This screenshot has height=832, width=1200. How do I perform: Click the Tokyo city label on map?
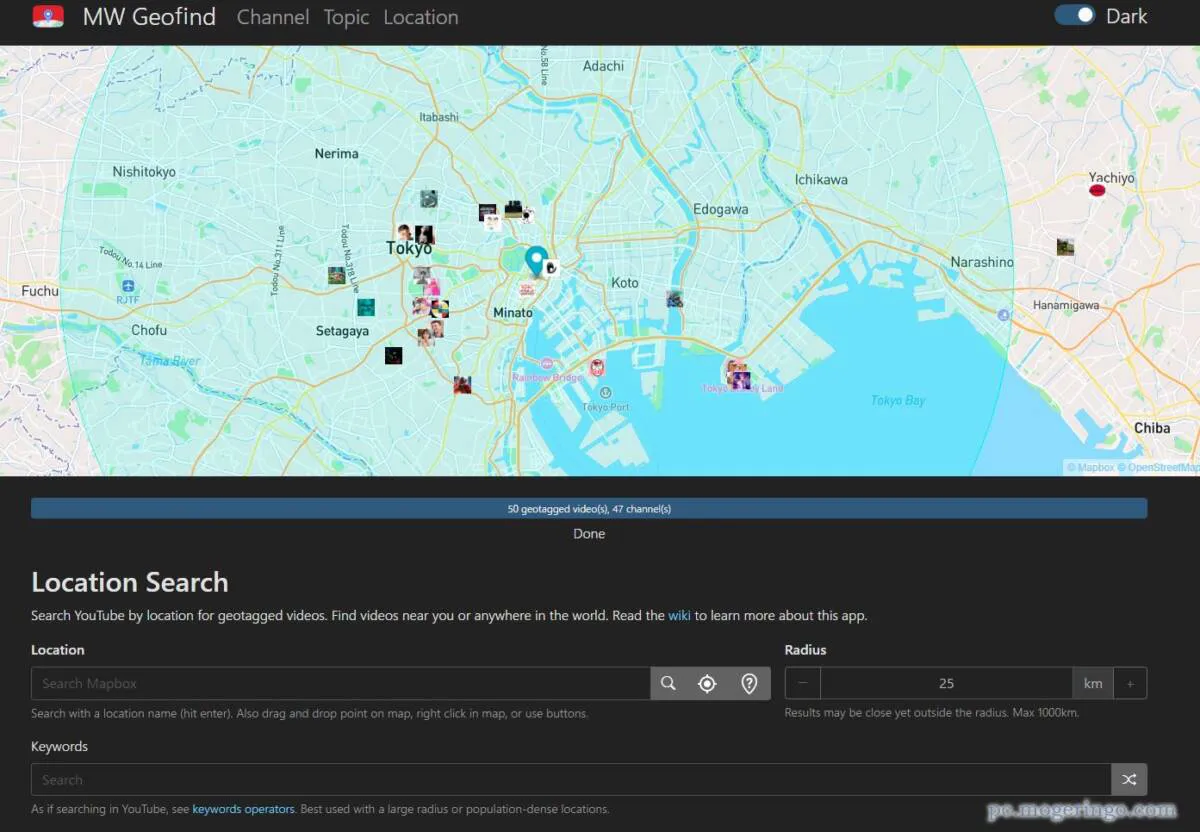pyautogui.click(x=409, y=248)
